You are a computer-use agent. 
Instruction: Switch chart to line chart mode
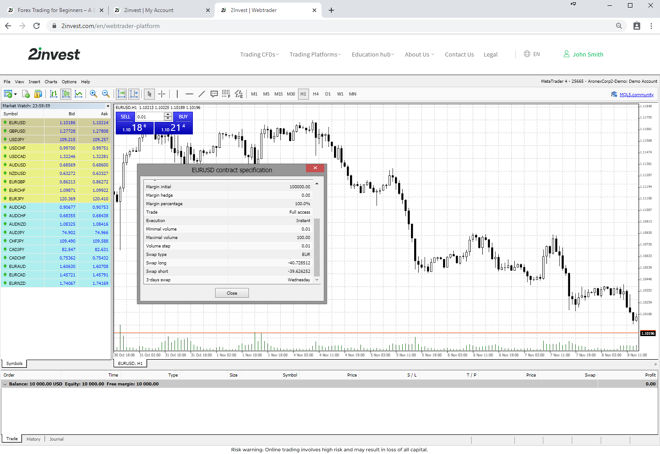coord(79,94)
